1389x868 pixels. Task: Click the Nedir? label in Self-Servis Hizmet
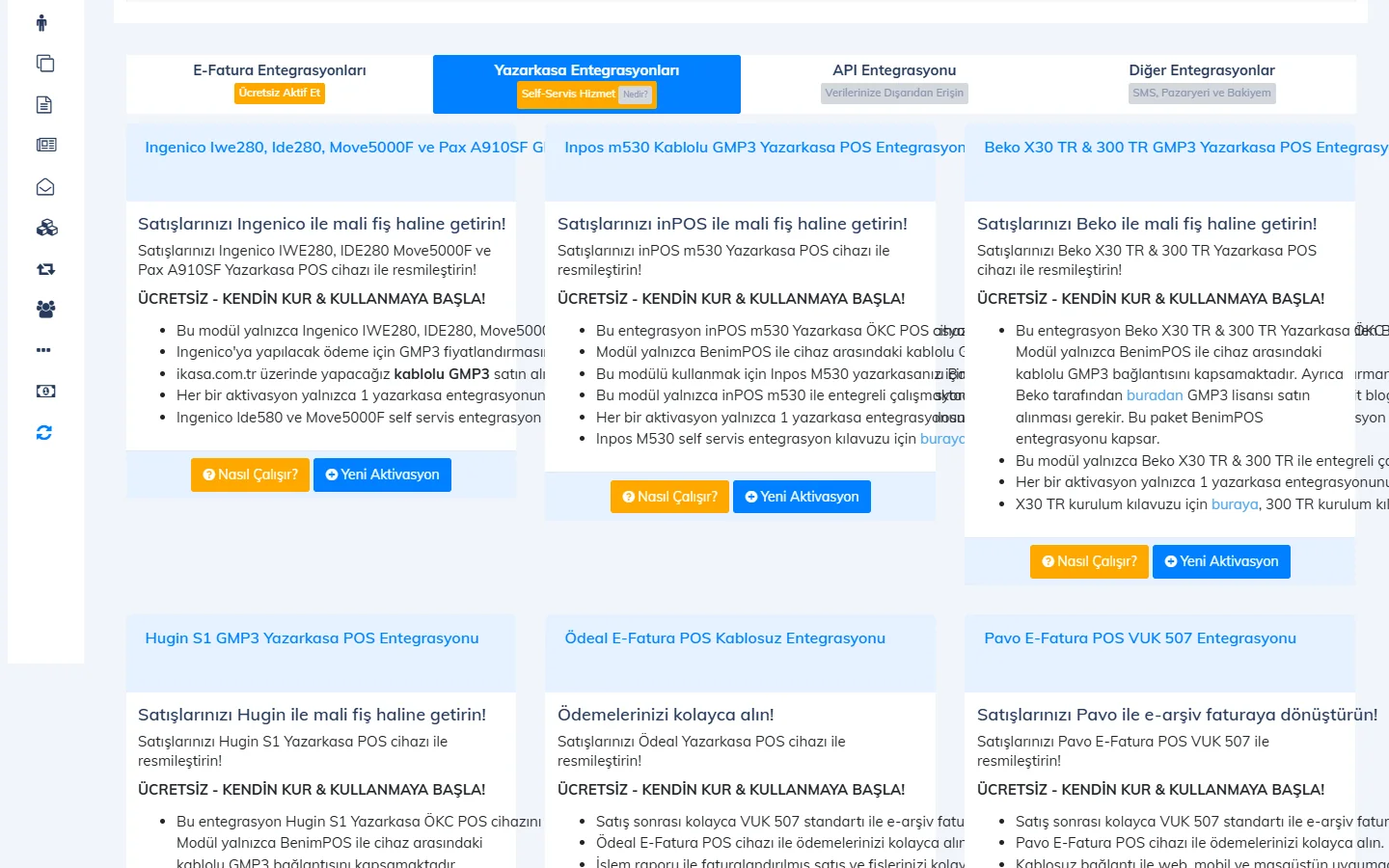tap(636, 95)
